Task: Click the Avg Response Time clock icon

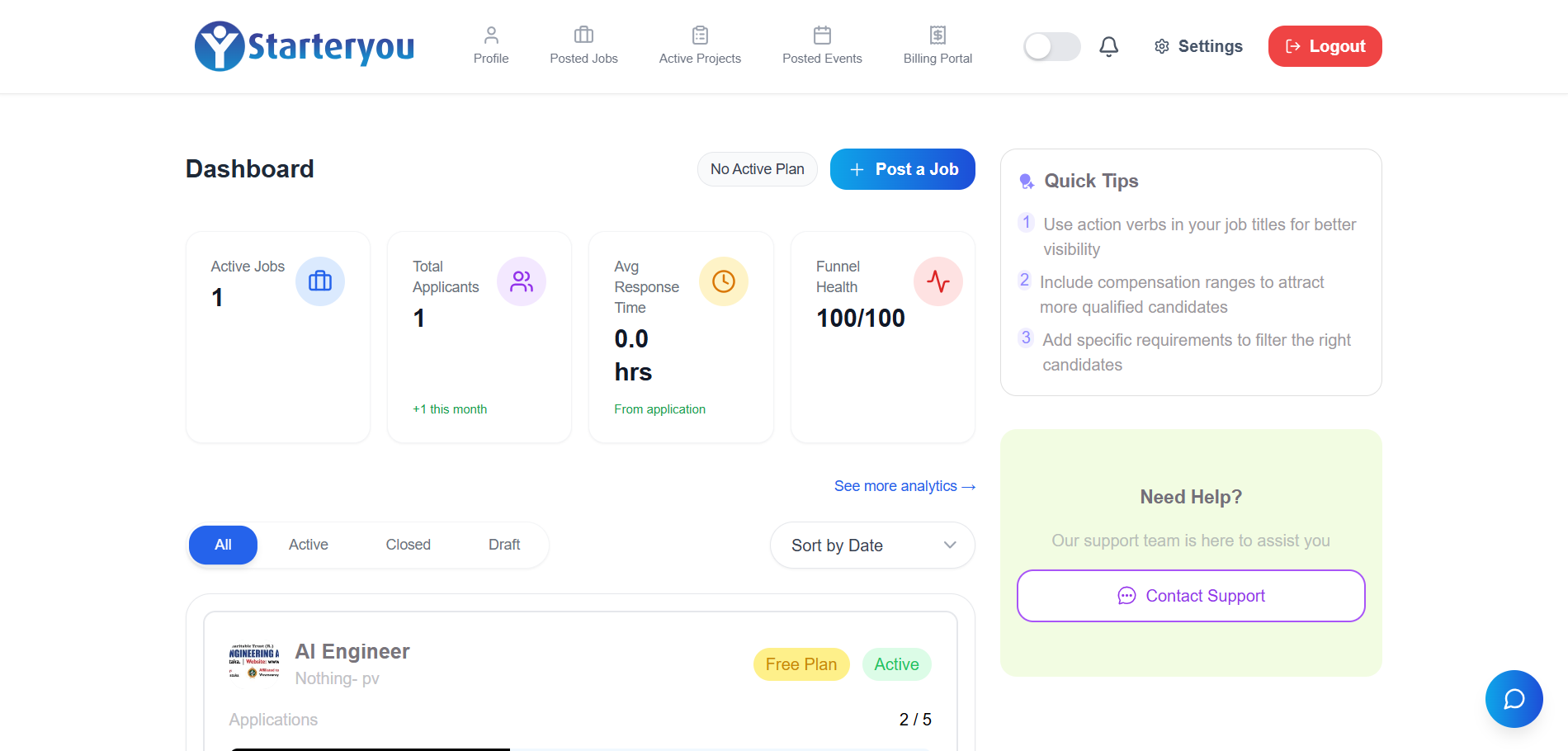Action: click(723, 281)
